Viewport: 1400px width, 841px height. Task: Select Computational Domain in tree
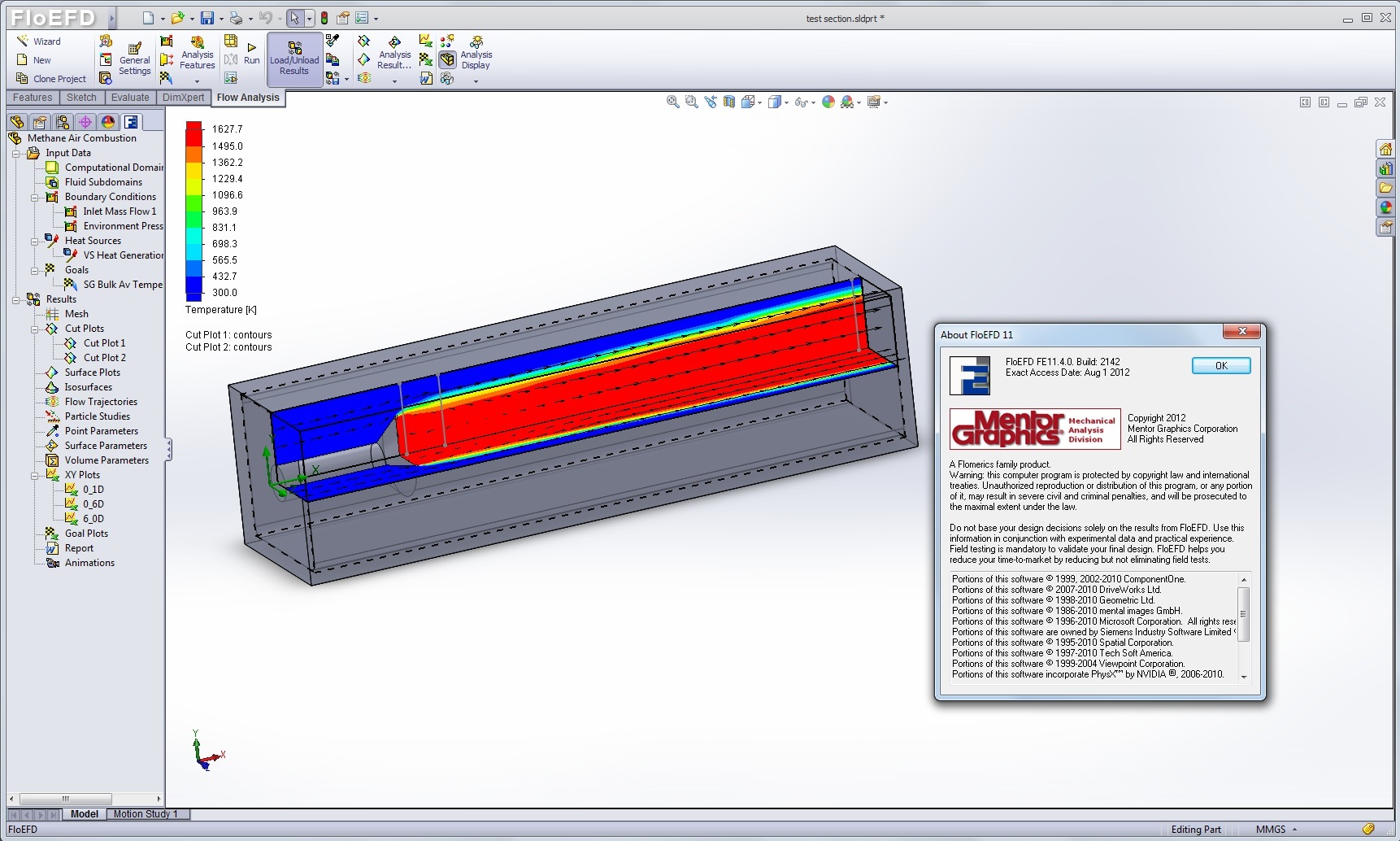pyautogui.click(x=105, y=168)
